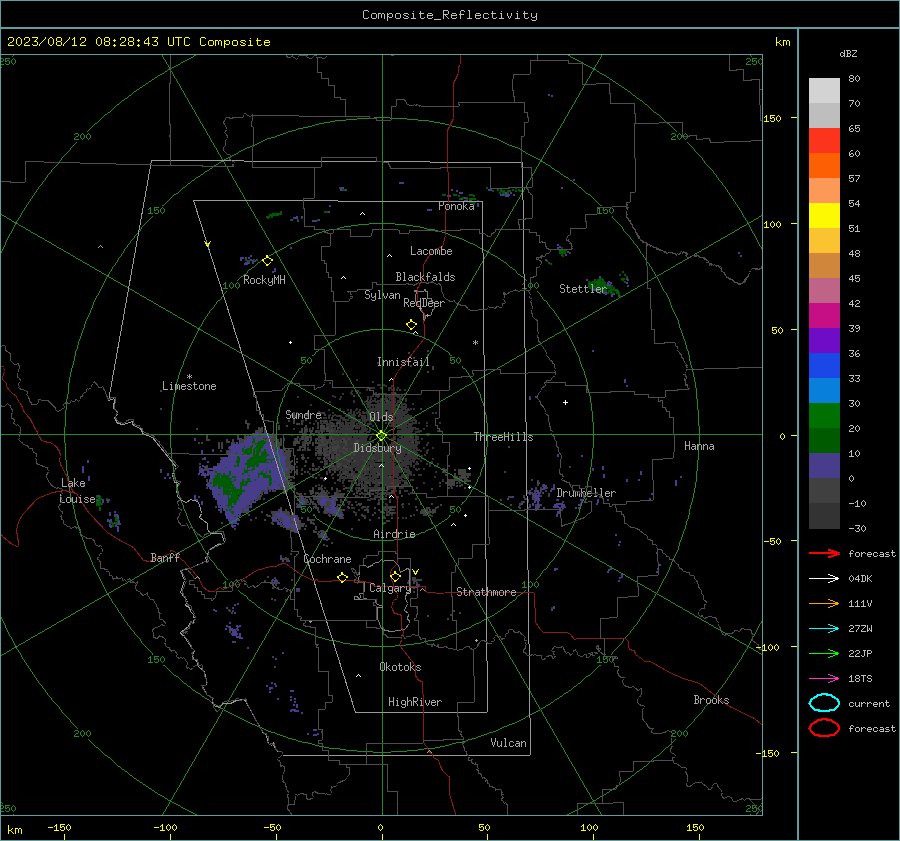Click the yellow radar-center diamond at Didsbury
The height and width of the screenshot is (841, 900).
tap(381, 436)
